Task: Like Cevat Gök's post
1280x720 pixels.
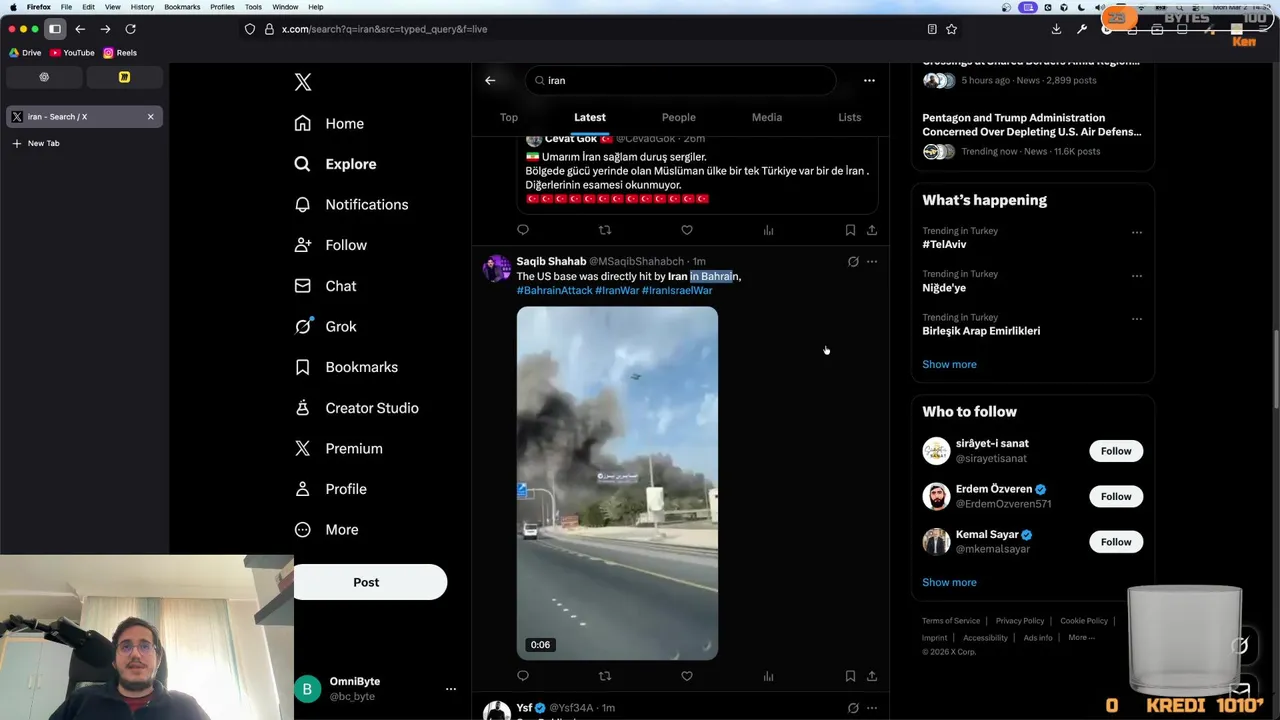Action: pos(687,230)
